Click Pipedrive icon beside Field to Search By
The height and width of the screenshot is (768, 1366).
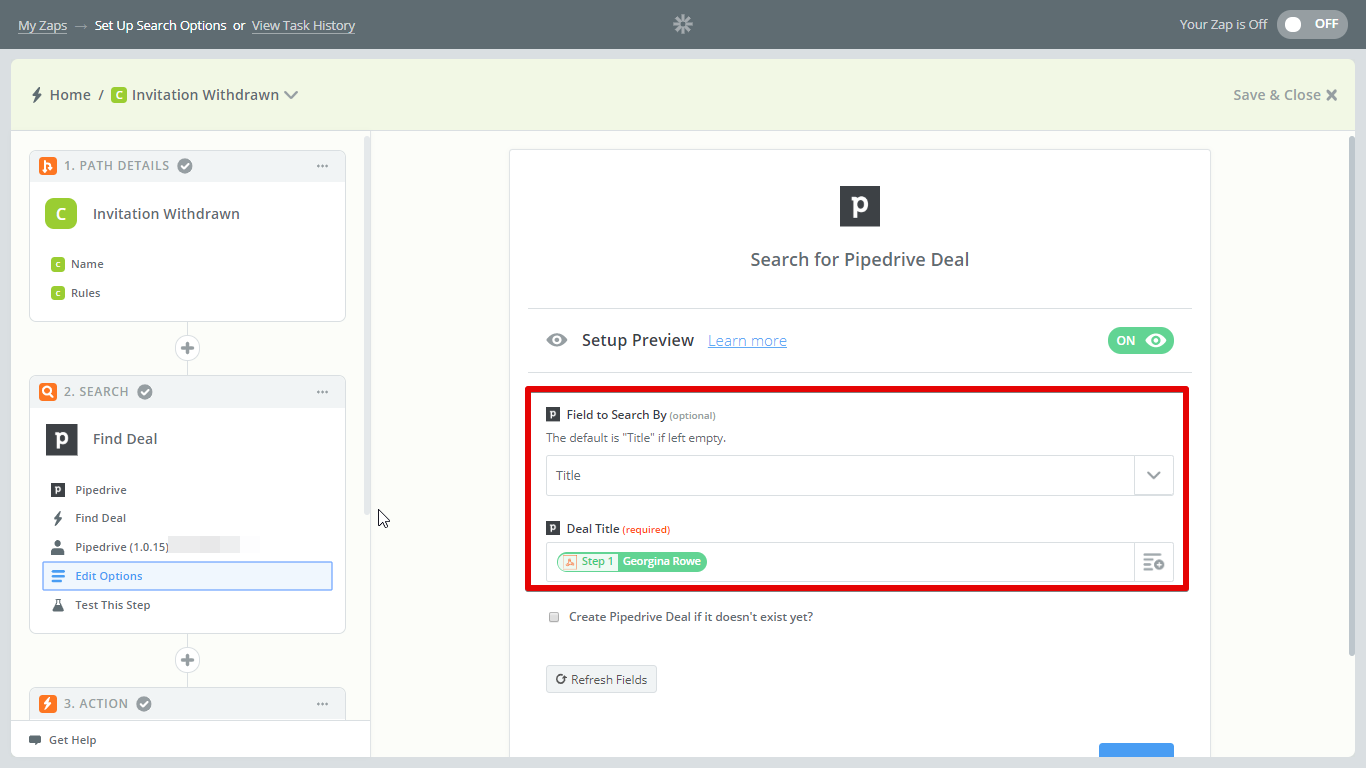pos(553,414)
